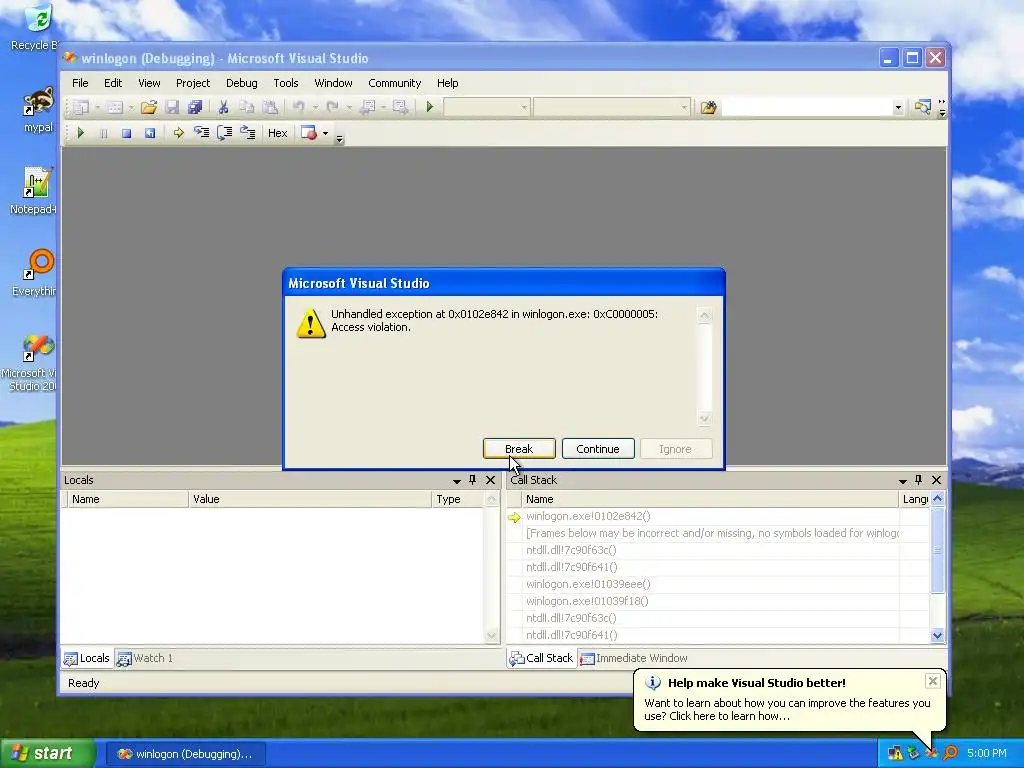Viewport: 1024px width, 768px height.
Task: Close the Call Stack panel
Action: 936,480
